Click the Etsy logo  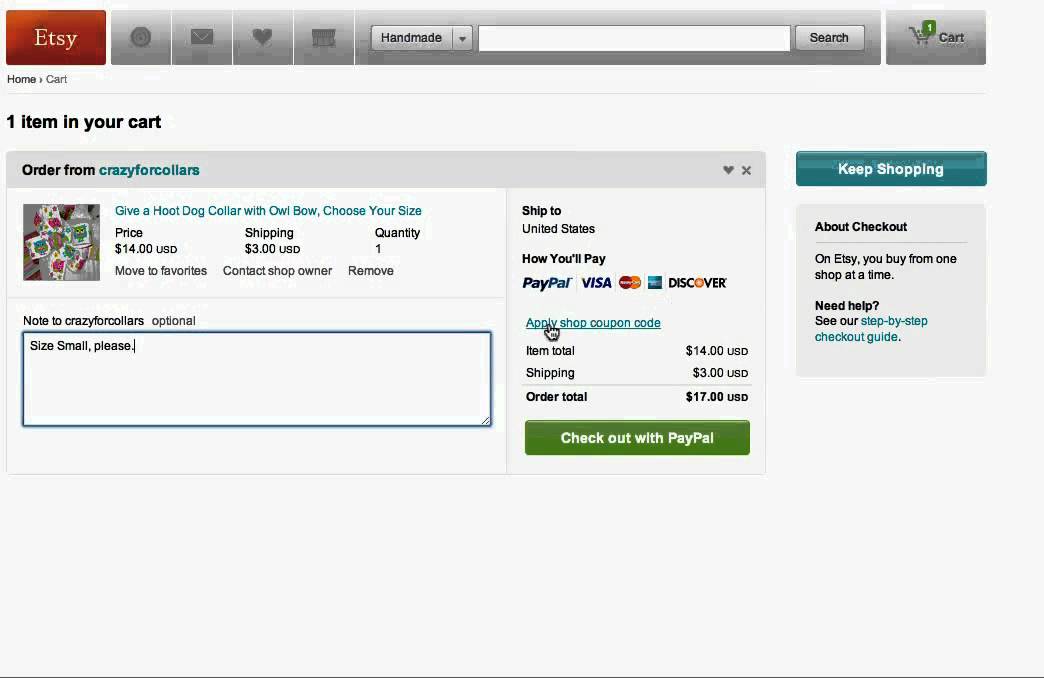56,37
